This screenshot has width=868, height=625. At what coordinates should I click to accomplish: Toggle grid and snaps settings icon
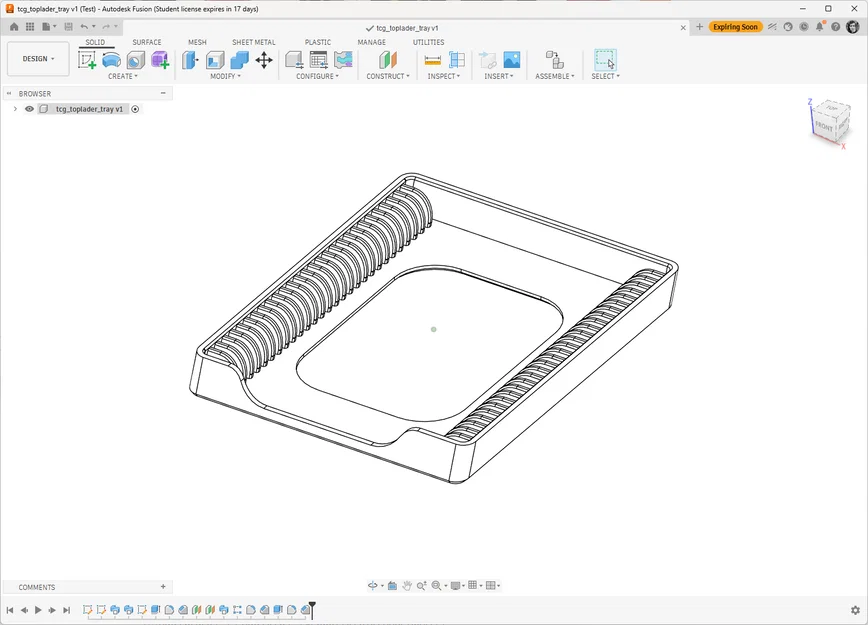click(474, 585)
